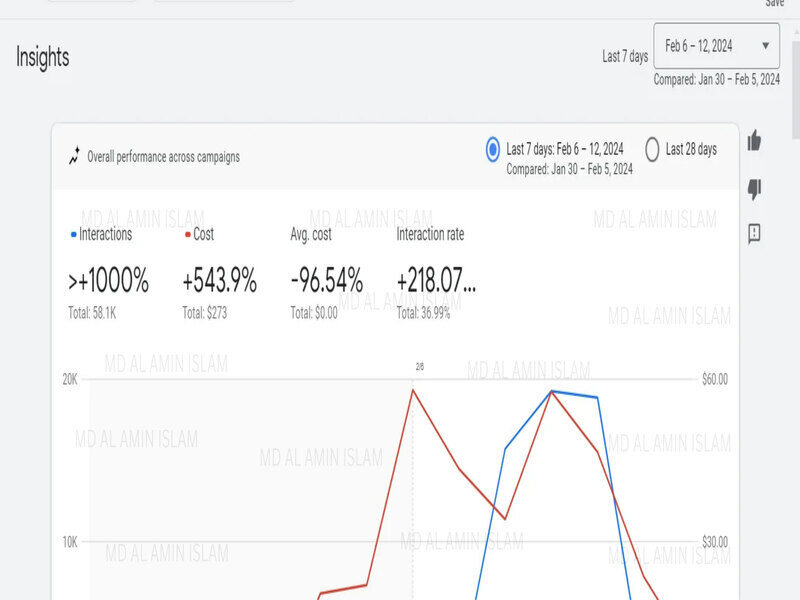This screenshot has width=800, height=600.
Task: Click the truncated +218.07... interaction rate value
Action: coord(436,280)
